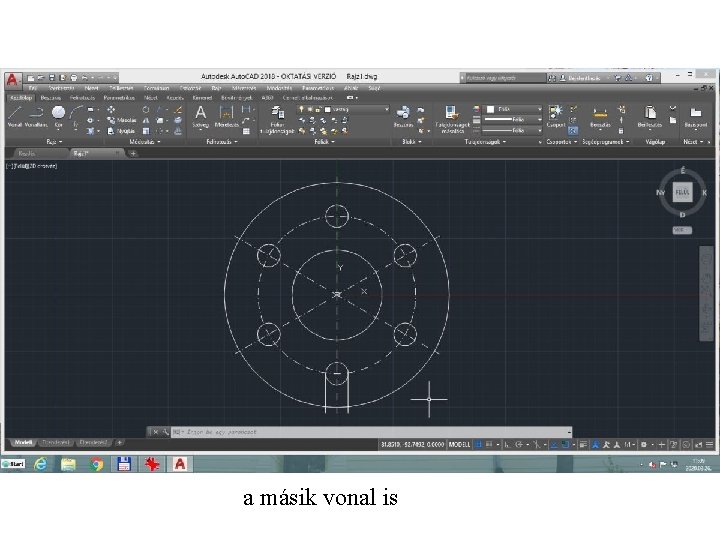The width and height of the screenshot is (720, 540).
Task: Expand the Blokk panel dropdown
Action: click(x=411, y=142)
